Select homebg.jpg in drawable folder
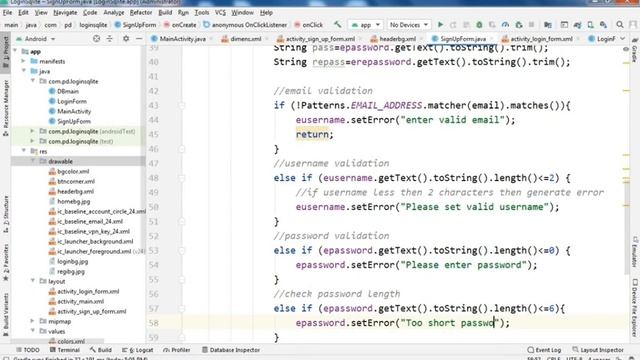This screenshot has height=360, width=640. coord(69,201)
